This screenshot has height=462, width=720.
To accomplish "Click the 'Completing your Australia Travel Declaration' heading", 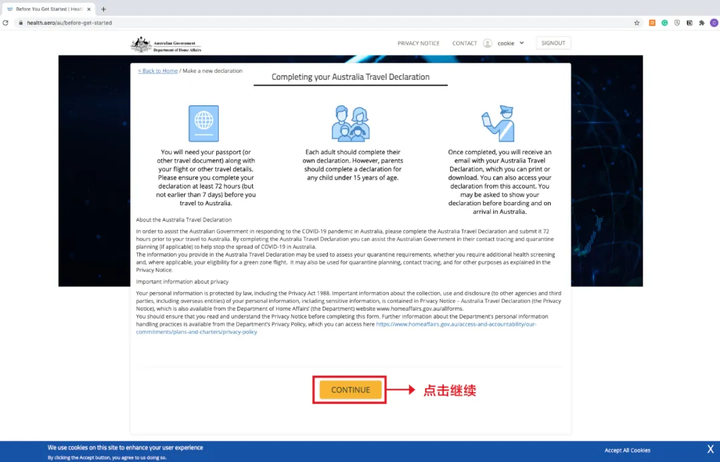I will [350, 77].
